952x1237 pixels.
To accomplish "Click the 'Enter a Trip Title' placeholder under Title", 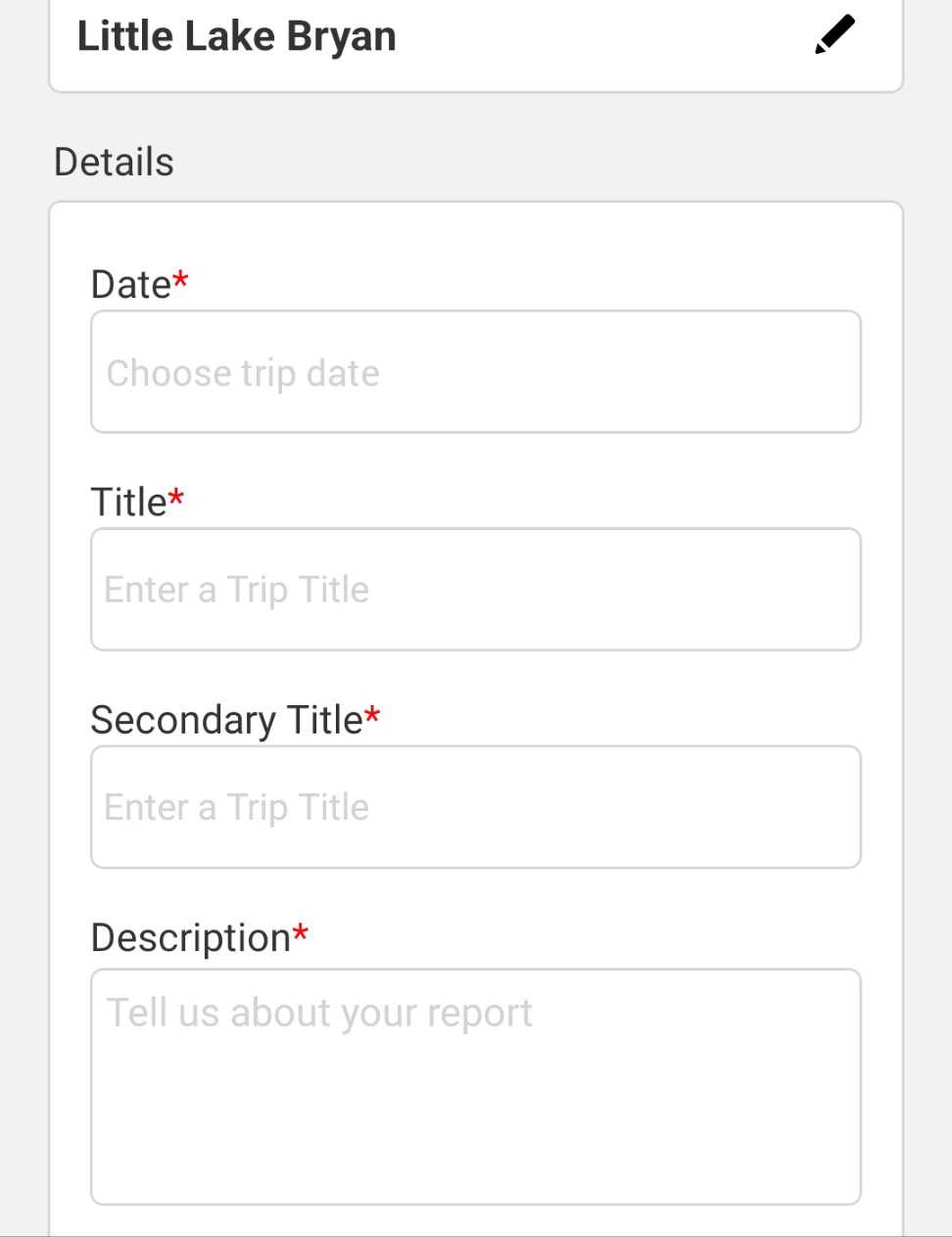I will coord(237,591).
